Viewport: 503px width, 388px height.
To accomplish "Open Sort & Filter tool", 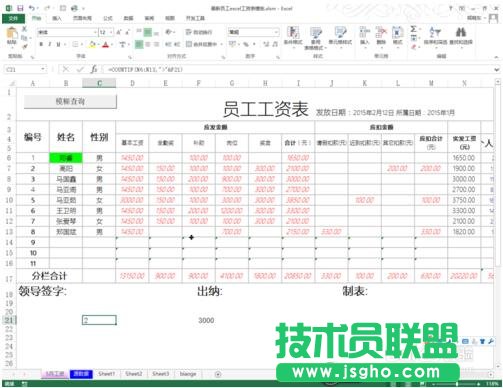I will (435, 36).
